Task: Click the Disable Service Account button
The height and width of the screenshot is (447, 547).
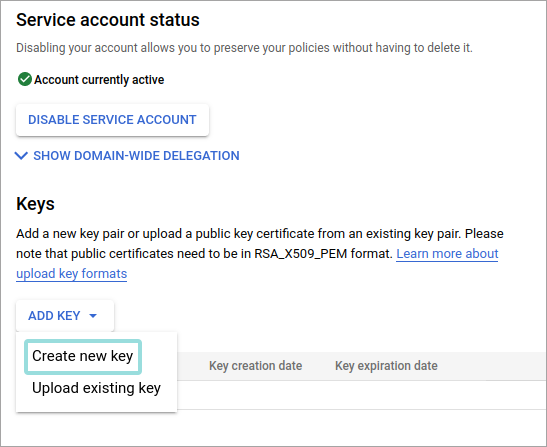Action: tap(112, 120)
